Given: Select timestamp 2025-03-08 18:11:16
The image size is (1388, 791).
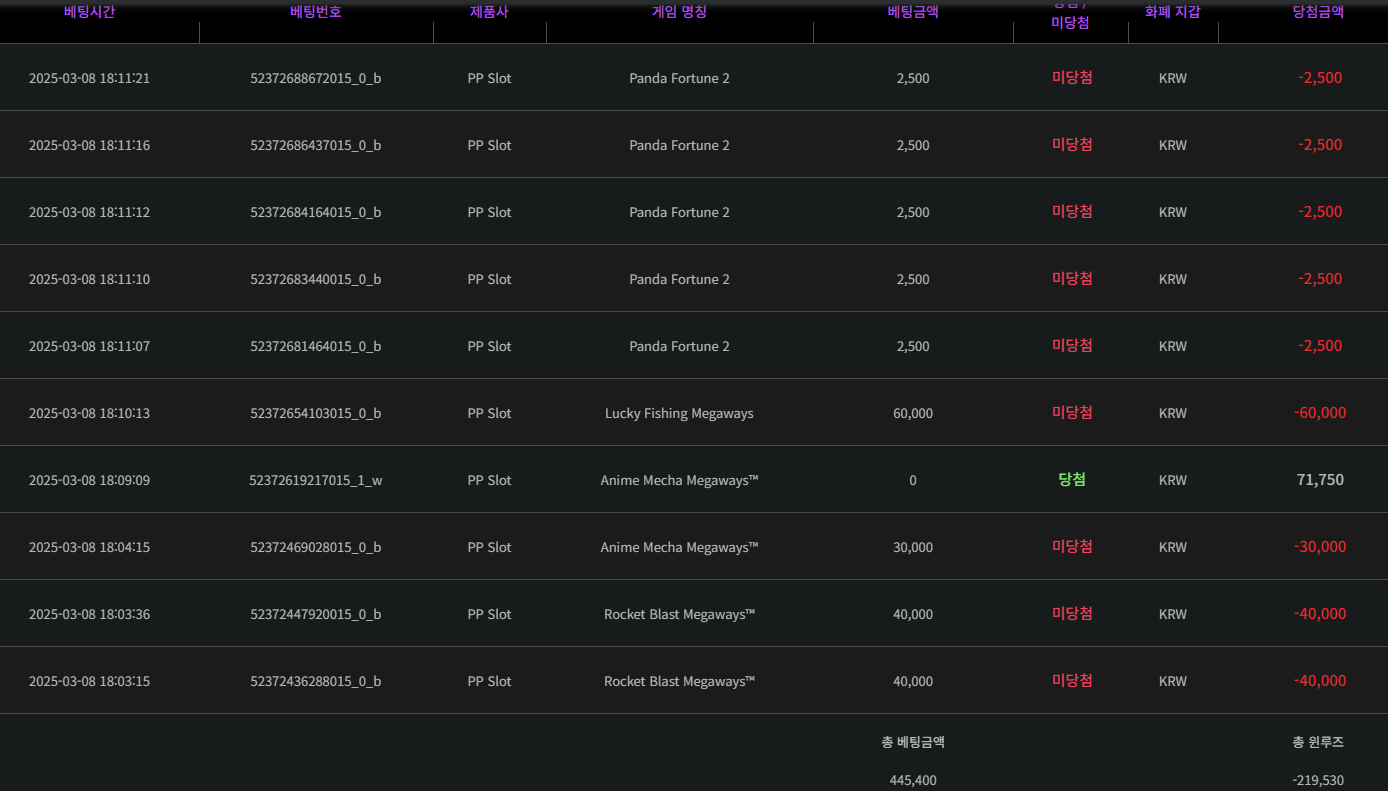Looking at the screenshot, I should coord(89,145).
